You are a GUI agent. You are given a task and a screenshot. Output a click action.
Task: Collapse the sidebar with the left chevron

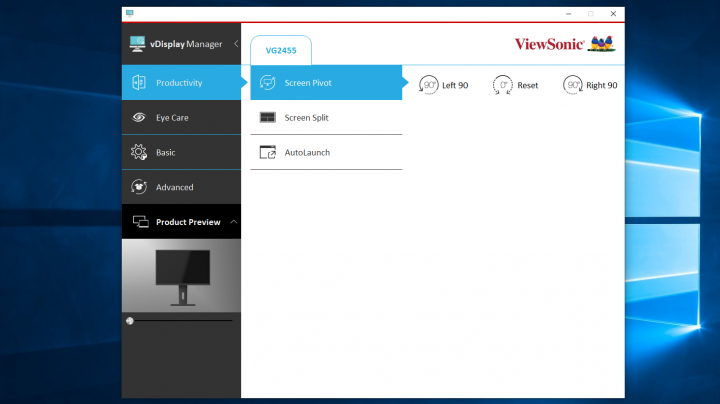[x=236, y=44]
